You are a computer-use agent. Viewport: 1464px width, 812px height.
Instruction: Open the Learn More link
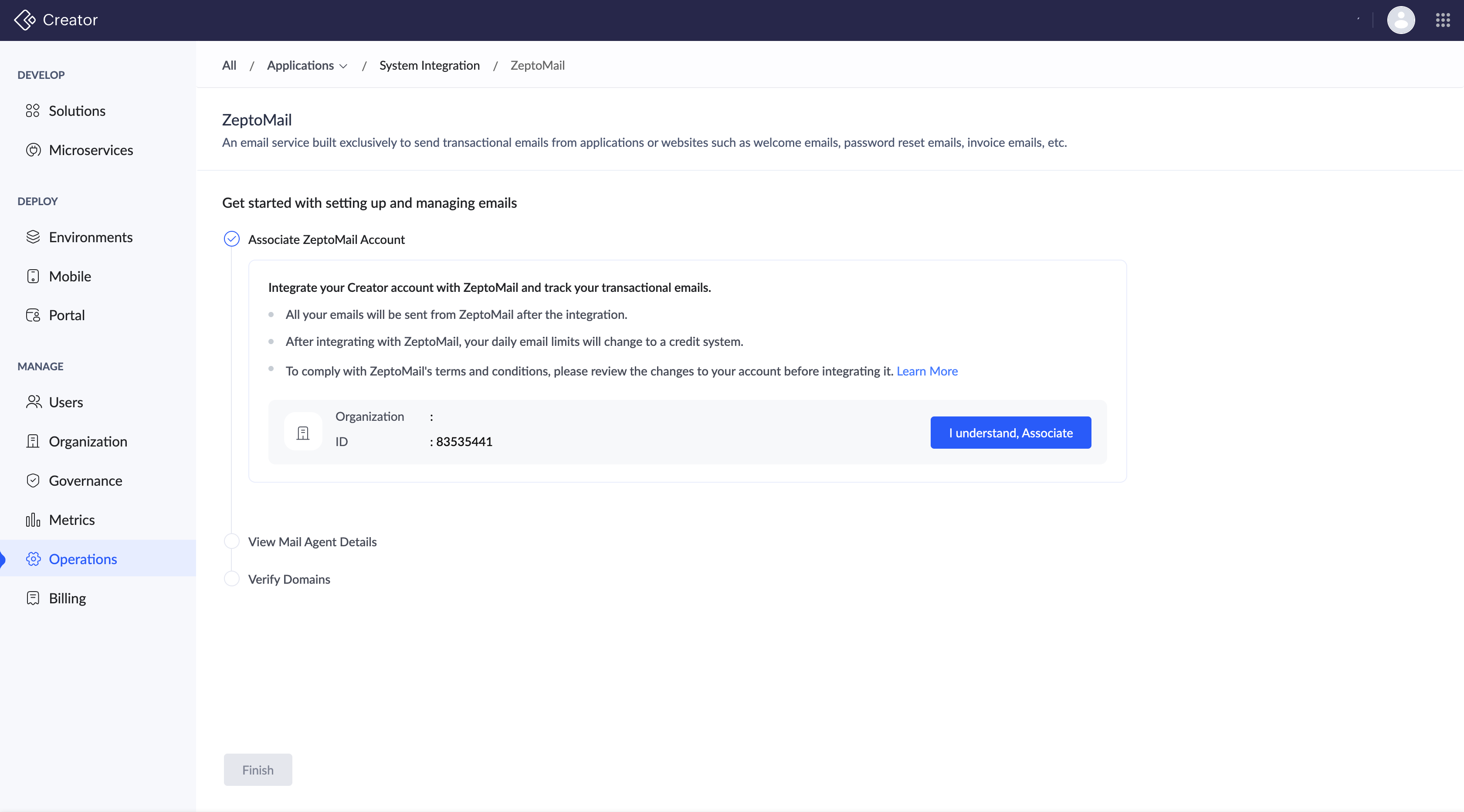point(926,371)
